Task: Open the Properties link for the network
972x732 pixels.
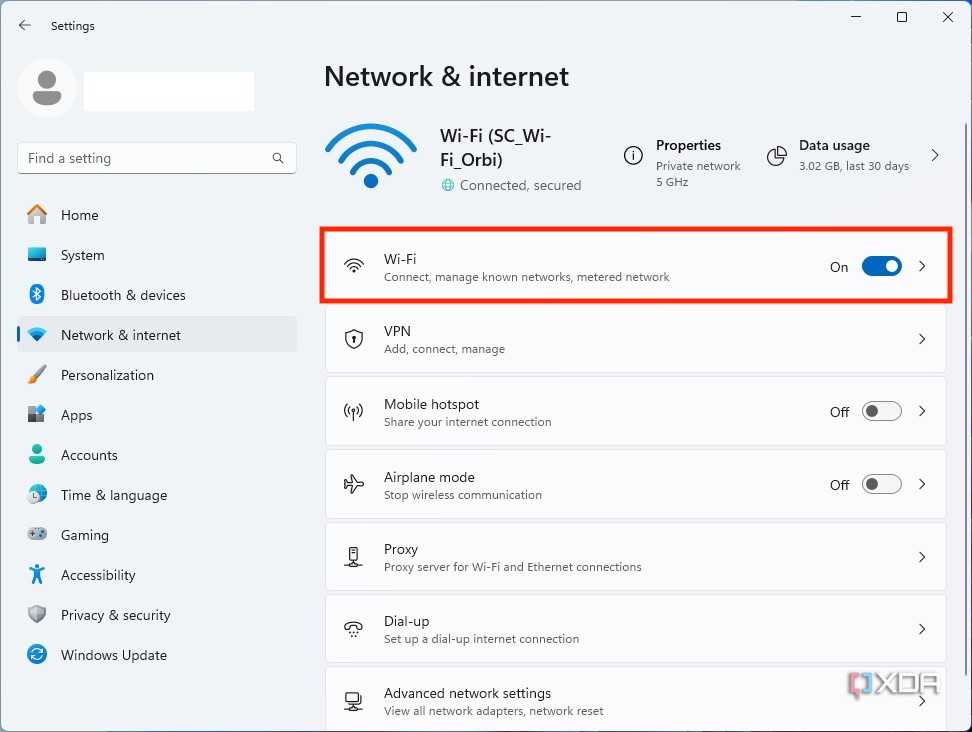Action: [x=681, y=162]
